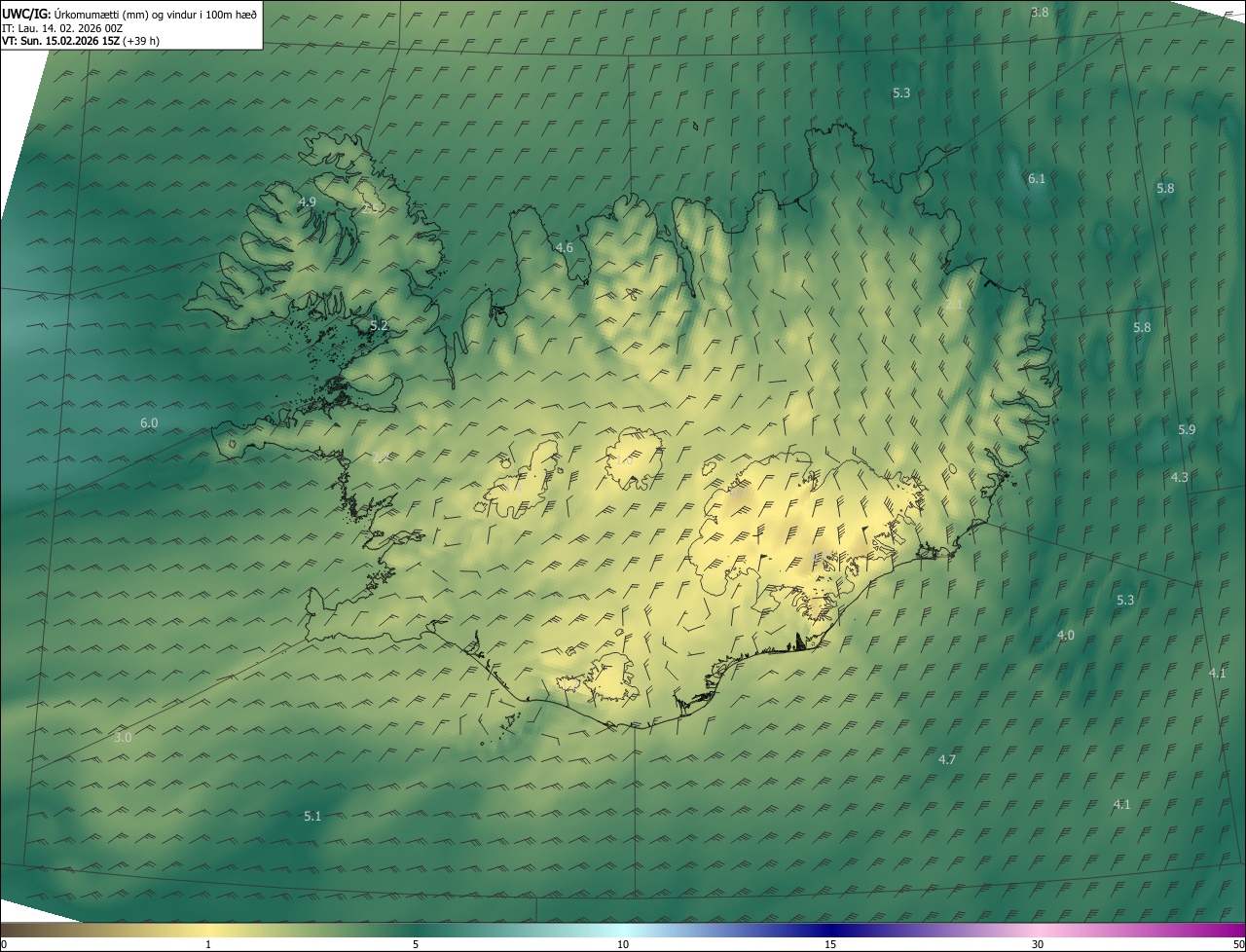
Task: Click the 5 tick on the colour scale
Action: pyautogui.click(x=416, y=944)
